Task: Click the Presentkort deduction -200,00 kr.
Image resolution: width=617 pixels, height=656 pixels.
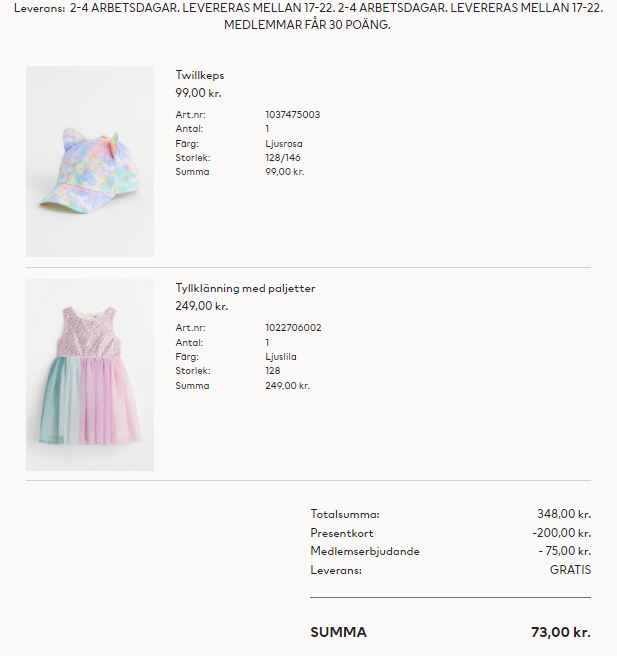Action: point(561,533)
